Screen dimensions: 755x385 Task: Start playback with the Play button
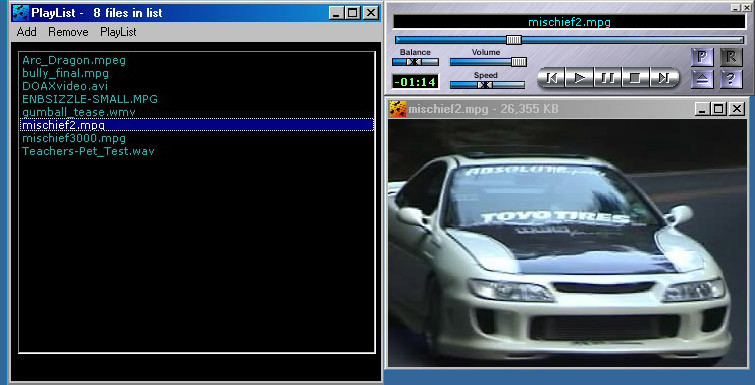580,77
